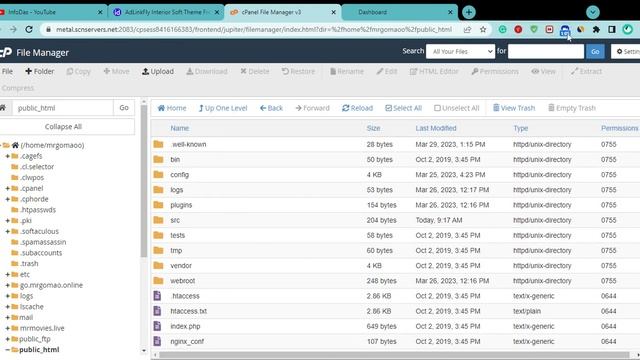This screenshot has width=640, height=360.
Task: Click the Move toolbar button
Action: click(116, 71)
